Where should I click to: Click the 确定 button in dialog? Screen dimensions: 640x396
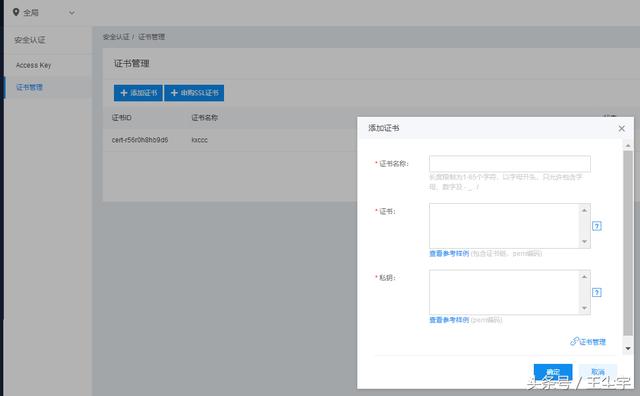[553, 372]
